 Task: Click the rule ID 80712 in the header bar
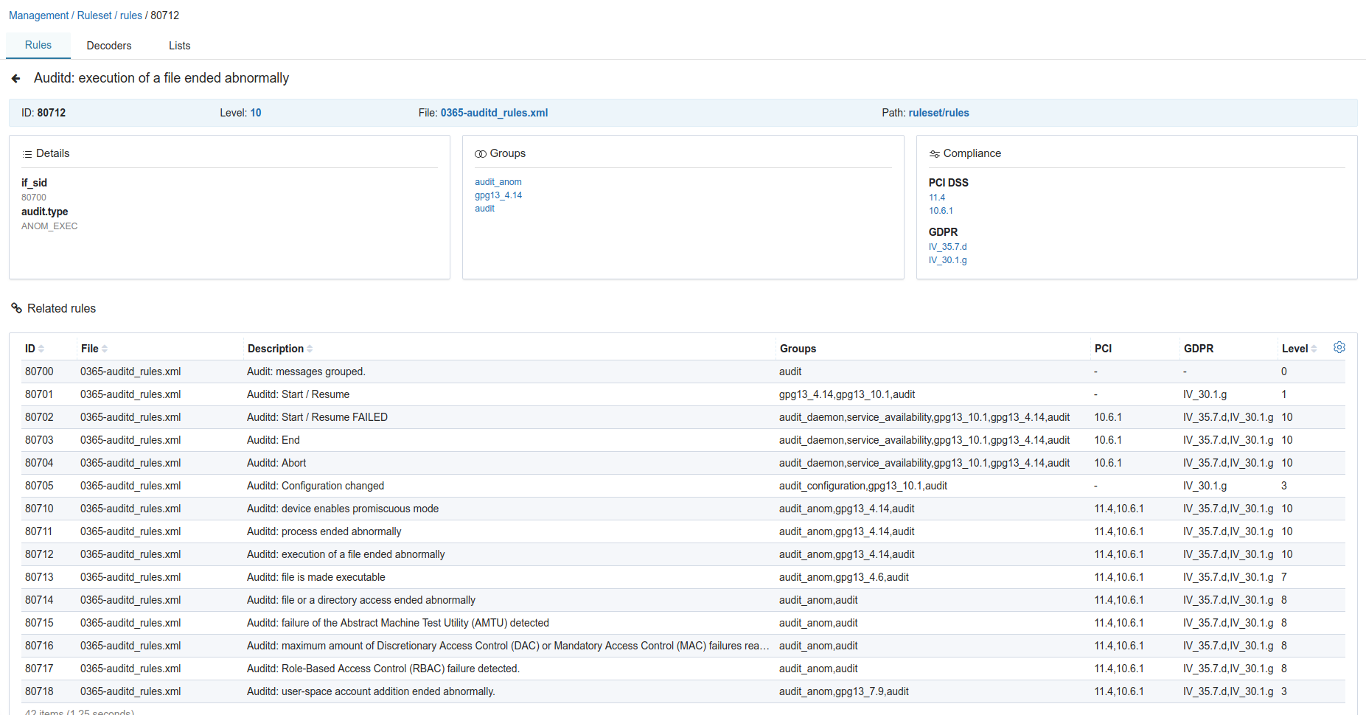[51, 113]
